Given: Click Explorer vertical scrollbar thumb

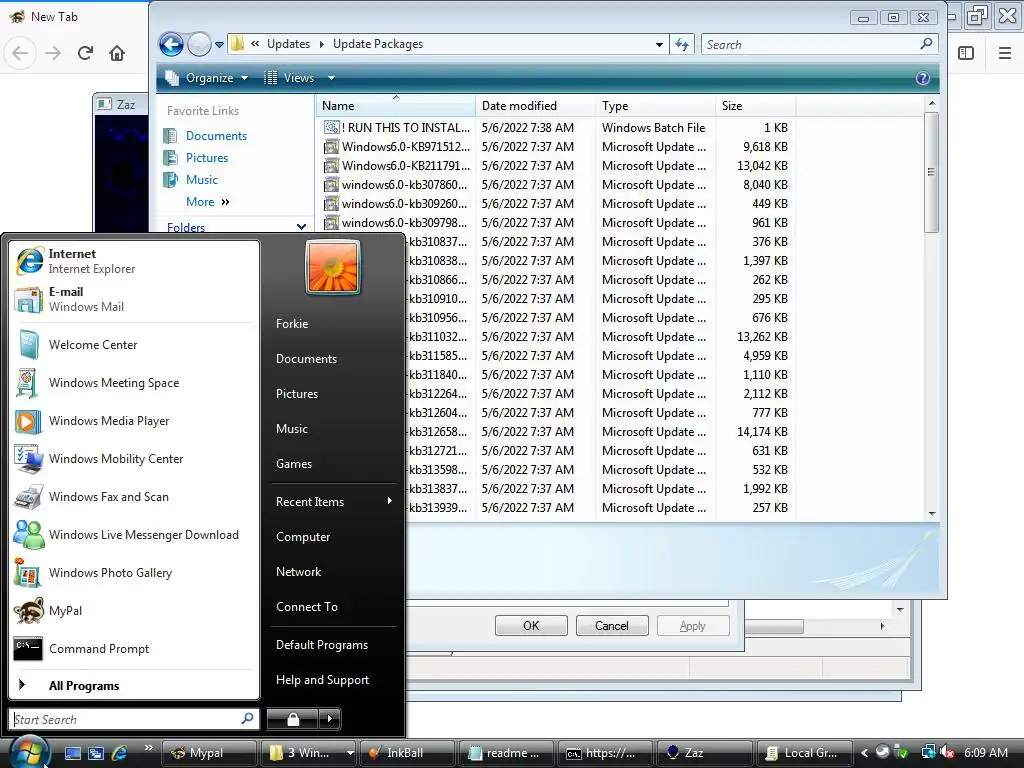Looking at the screenshot, I should click(x=931, y=172).
